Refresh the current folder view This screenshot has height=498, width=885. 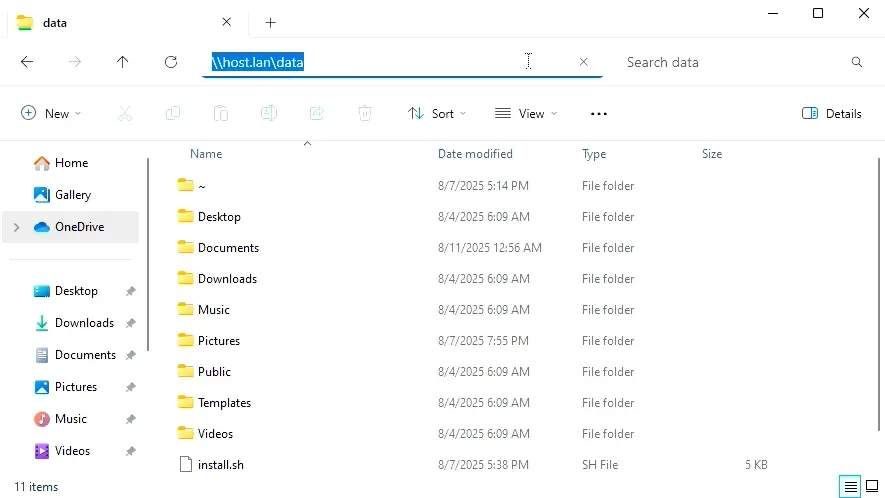171,62
